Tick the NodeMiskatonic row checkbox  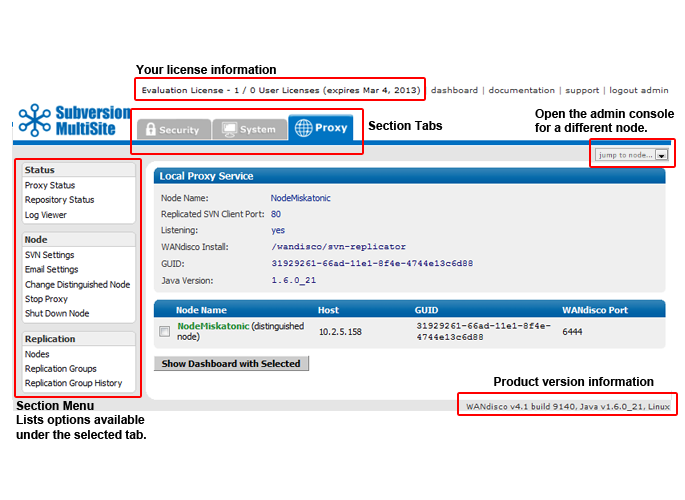(x=165, y=331)
